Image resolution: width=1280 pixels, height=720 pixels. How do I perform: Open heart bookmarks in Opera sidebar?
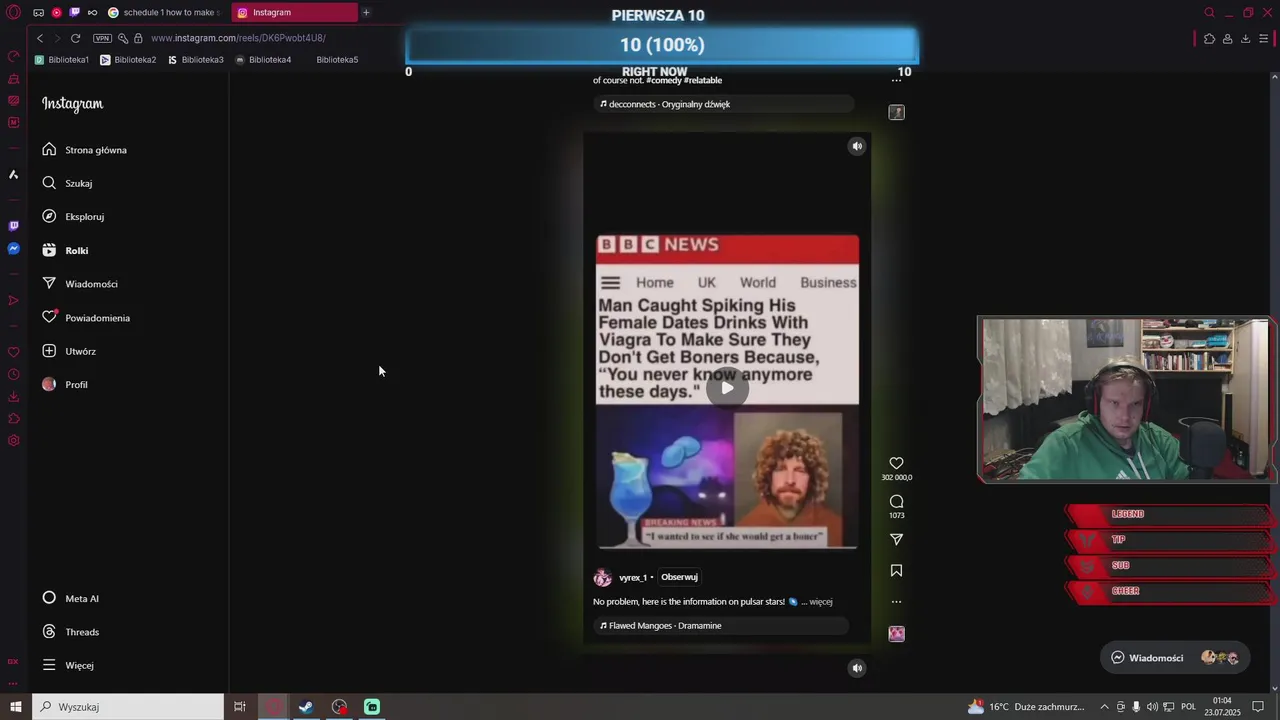13,352
